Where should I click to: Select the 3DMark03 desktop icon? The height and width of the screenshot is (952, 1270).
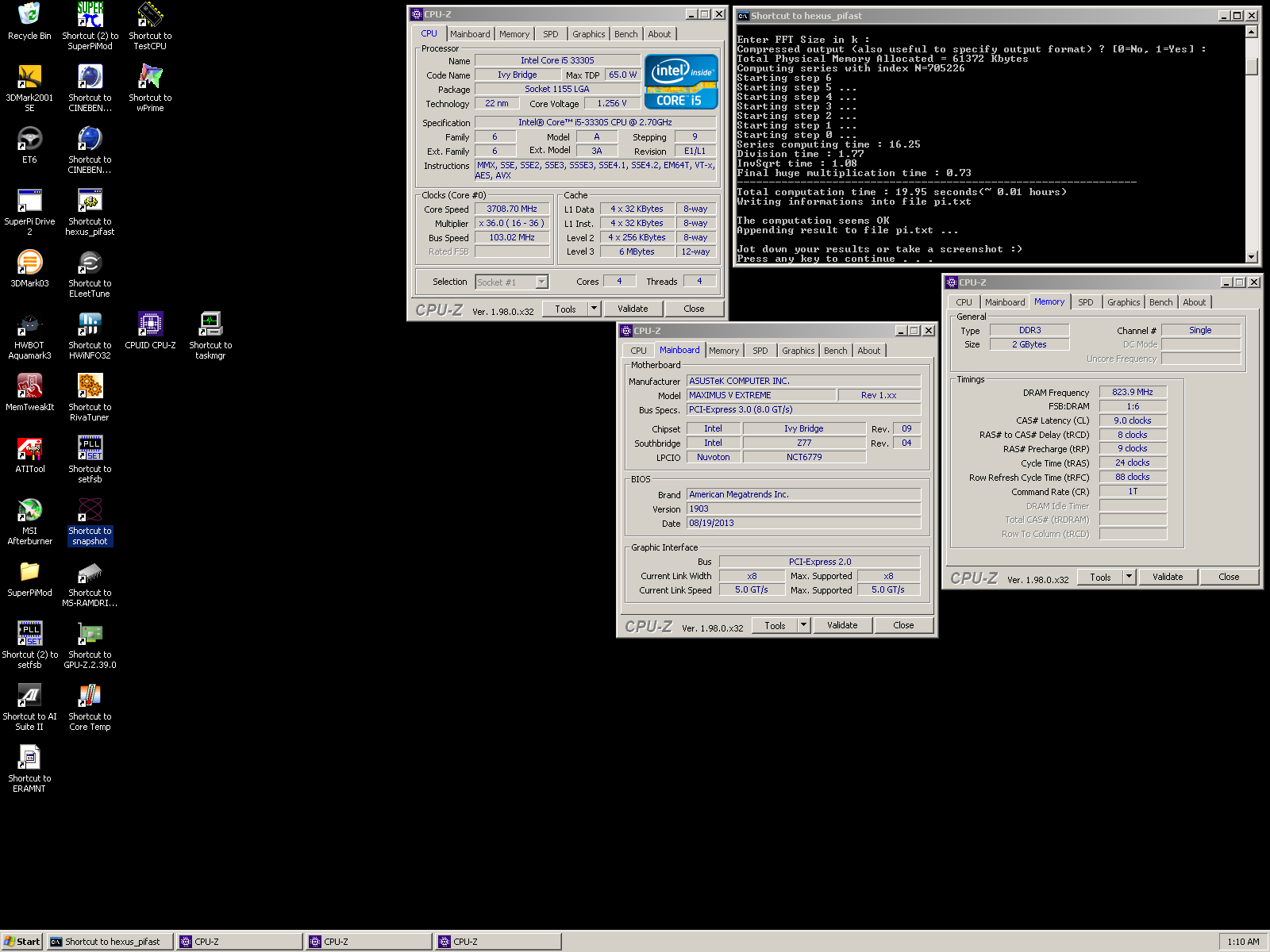pyautogui.click(x=29, y=268)
